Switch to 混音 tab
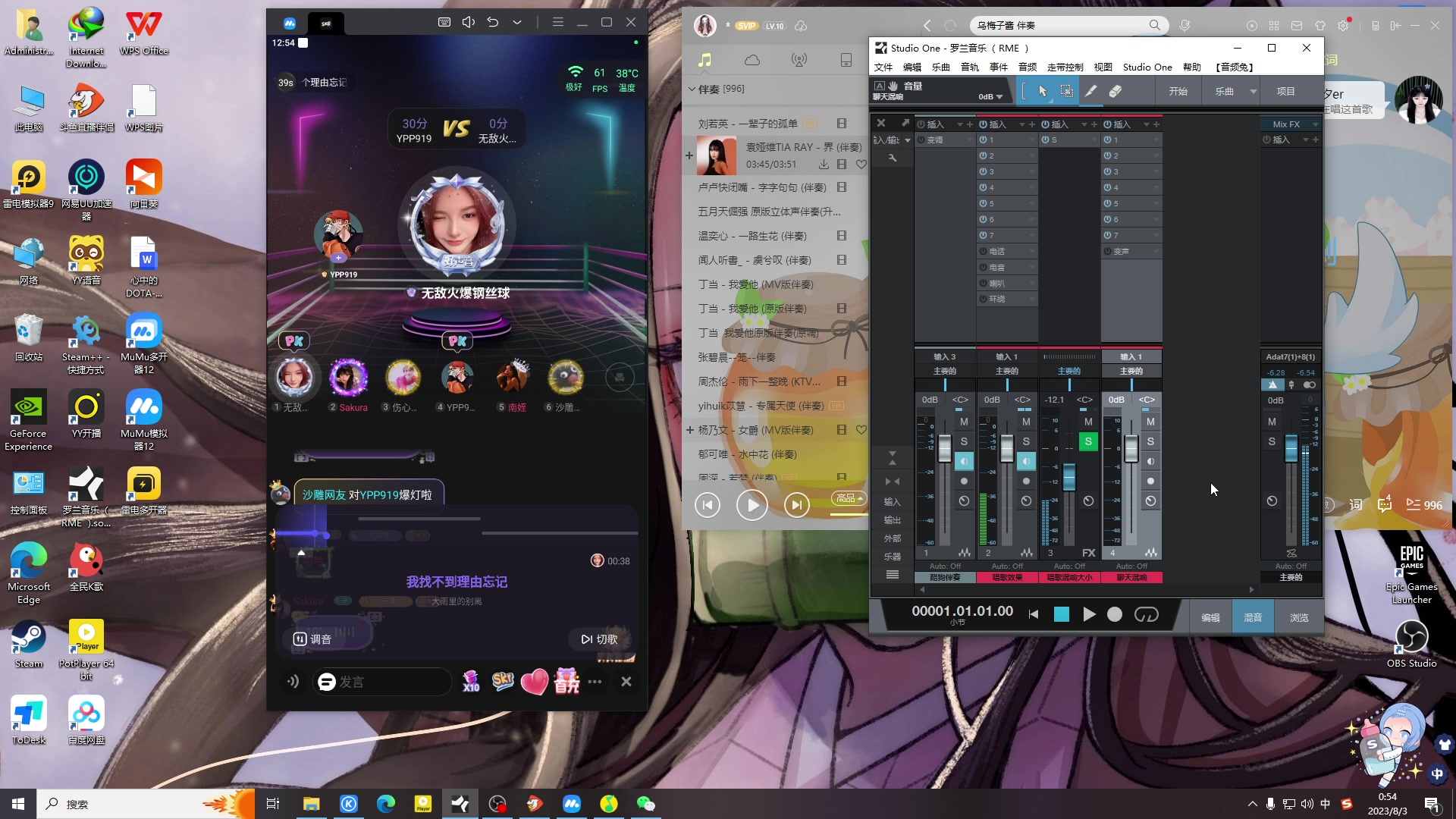Image resolution: width=1456 pixels, height=819 pixels. coord(1253,617)
